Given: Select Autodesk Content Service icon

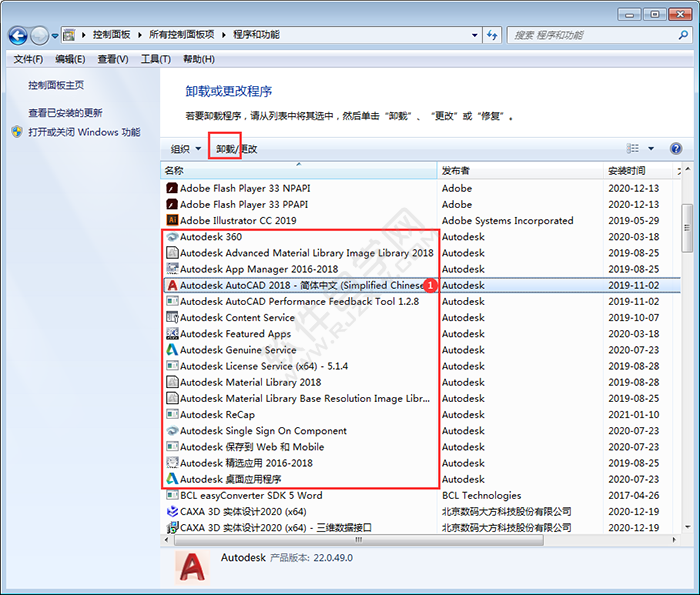Looking at the screenshot, I should pyautogui.click(x=172, y=317).
